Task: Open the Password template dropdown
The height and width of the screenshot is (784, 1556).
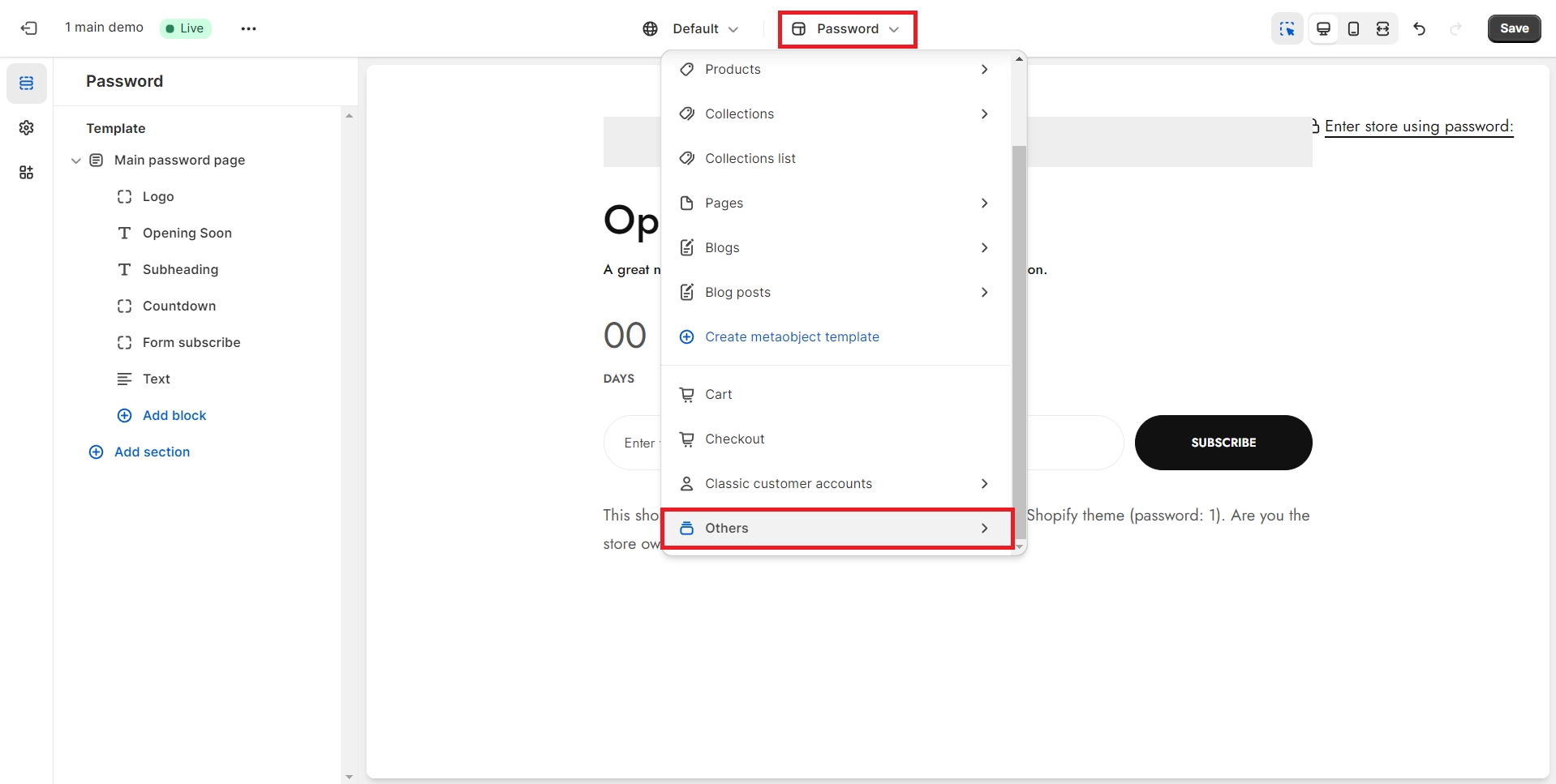Action: (847, 28)
